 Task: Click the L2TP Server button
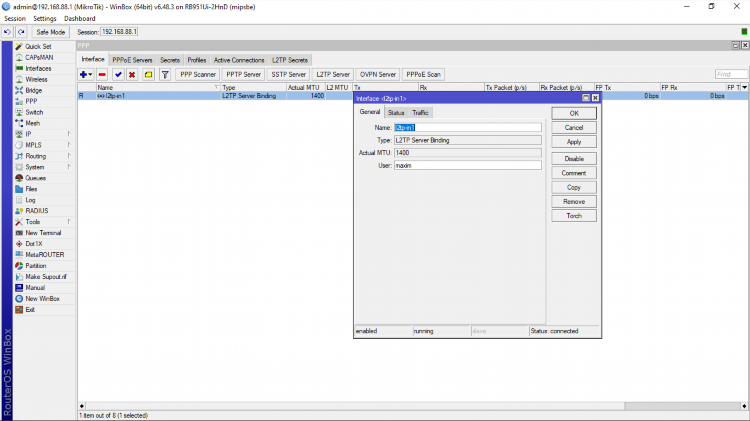[333, 75]
